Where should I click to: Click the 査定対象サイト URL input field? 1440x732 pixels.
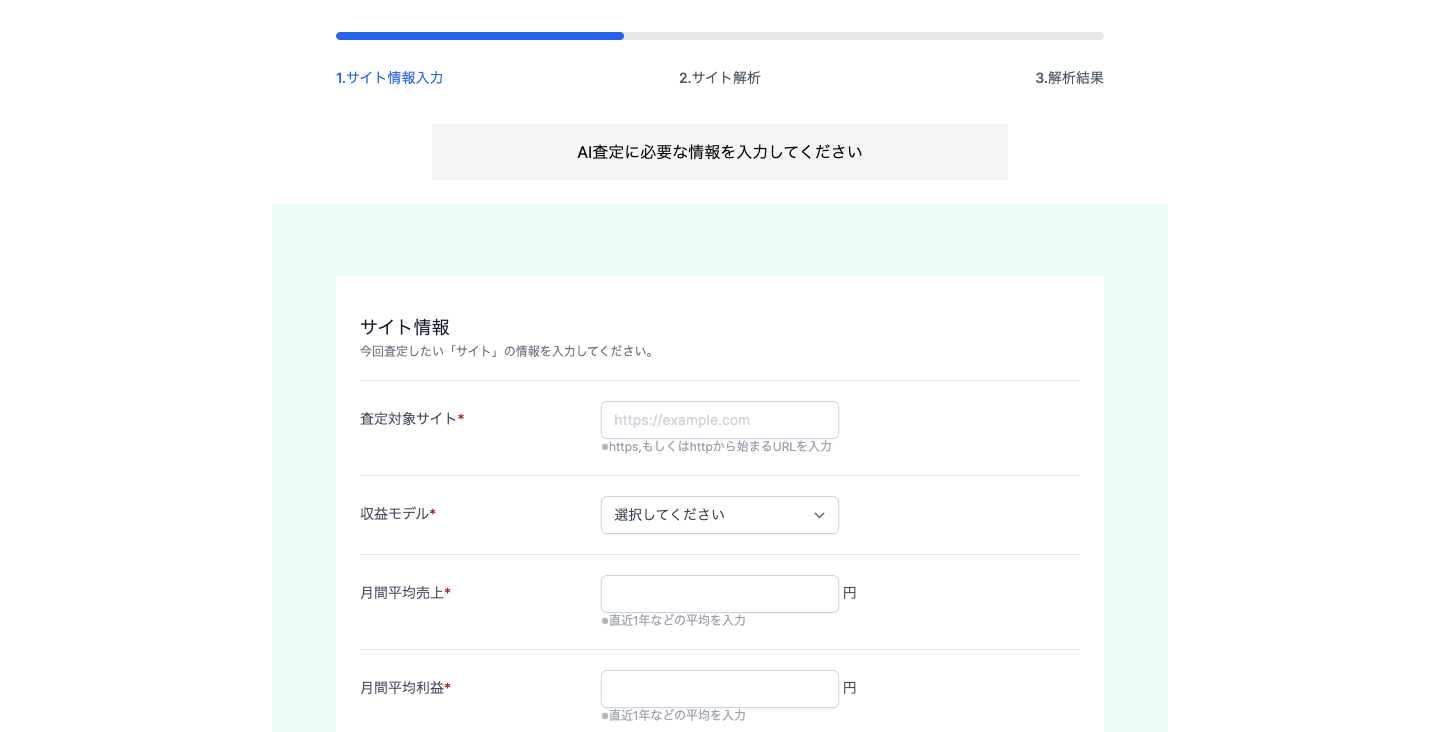coord(719,420)
